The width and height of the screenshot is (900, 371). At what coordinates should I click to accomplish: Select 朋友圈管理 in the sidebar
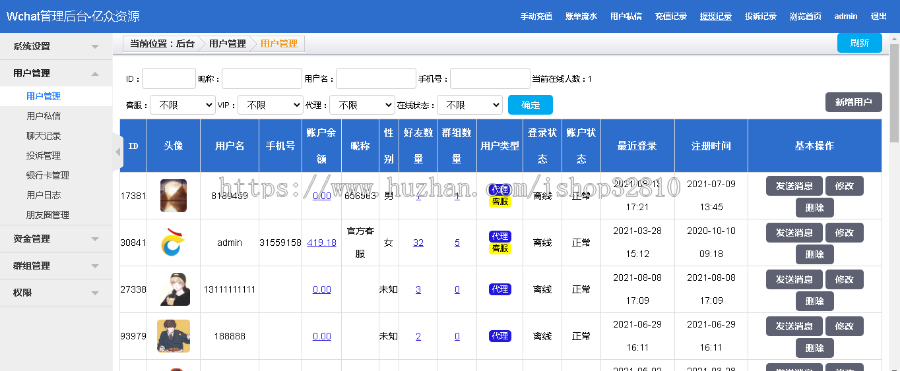pos(48,215)
